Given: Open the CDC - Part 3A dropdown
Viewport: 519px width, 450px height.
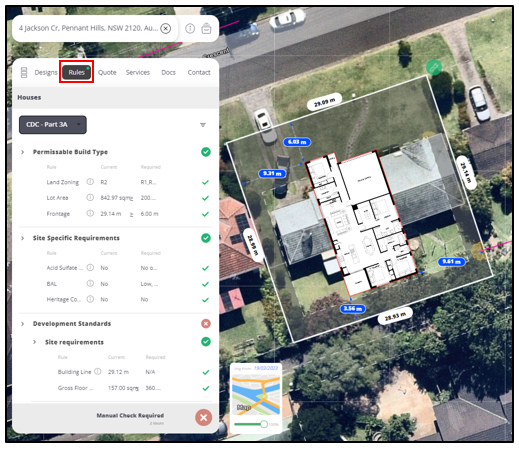Looking at the screenshot, I should click(53, 125).
